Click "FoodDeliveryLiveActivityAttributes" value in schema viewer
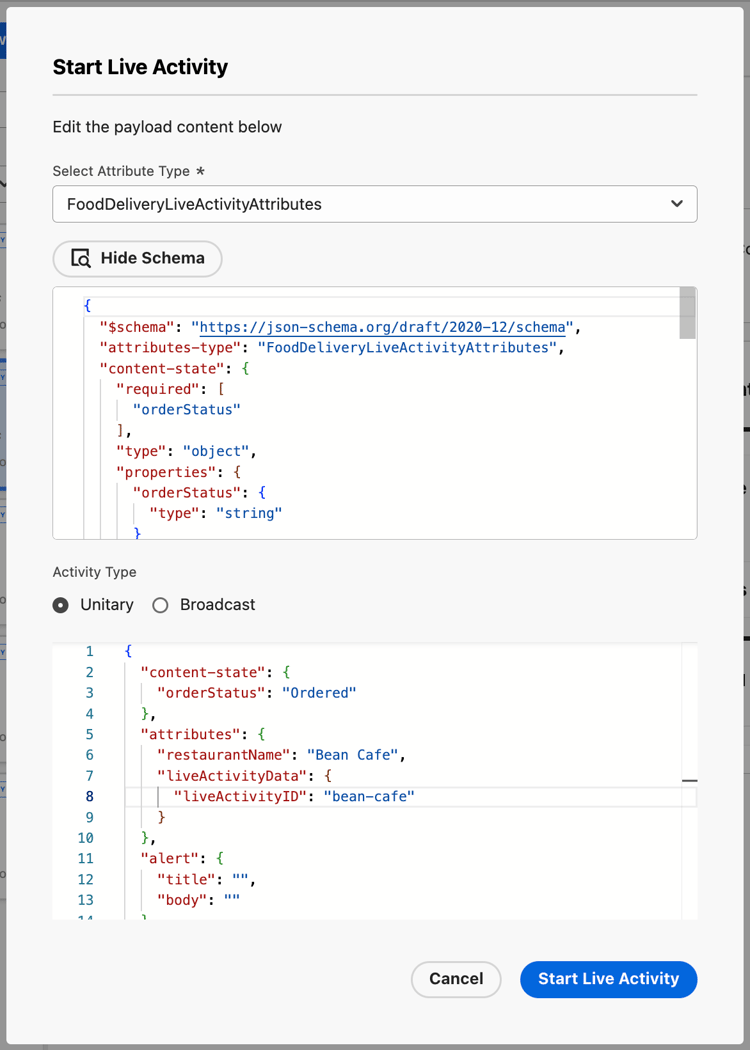 [407, 348]
